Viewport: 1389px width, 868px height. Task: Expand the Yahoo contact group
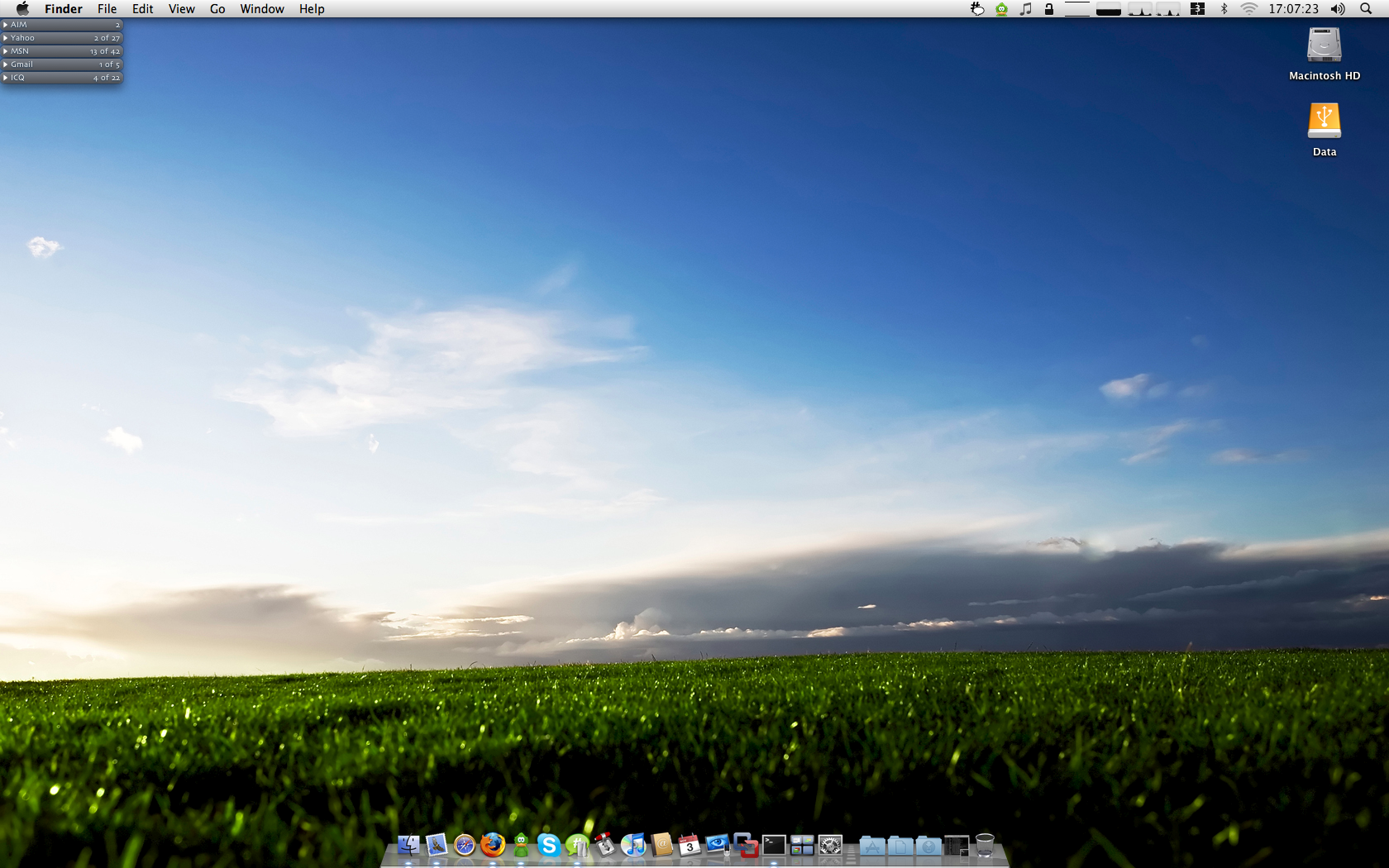tap(6, 38)
